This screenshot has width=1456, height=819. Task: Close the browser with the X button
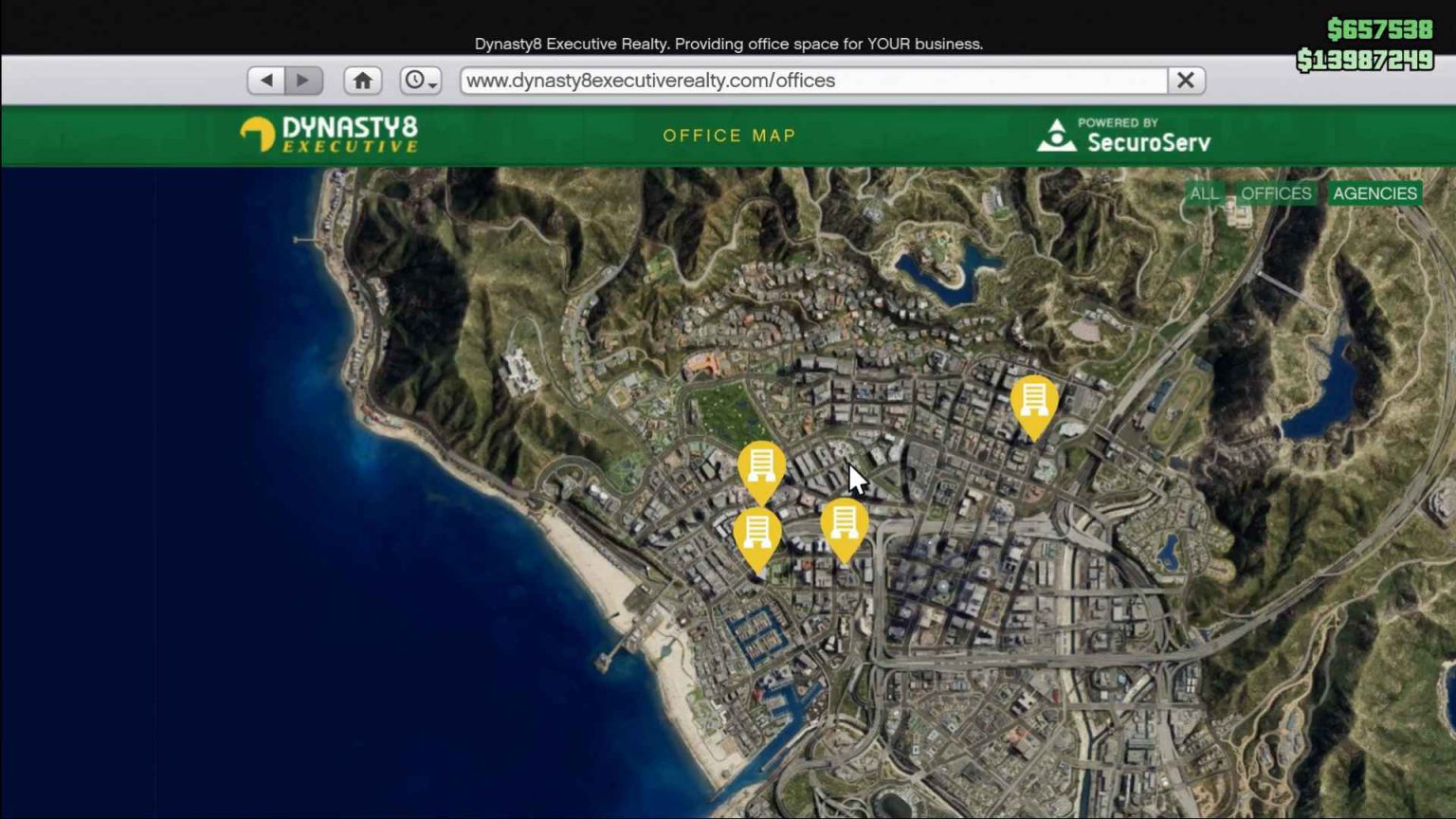1185,81
